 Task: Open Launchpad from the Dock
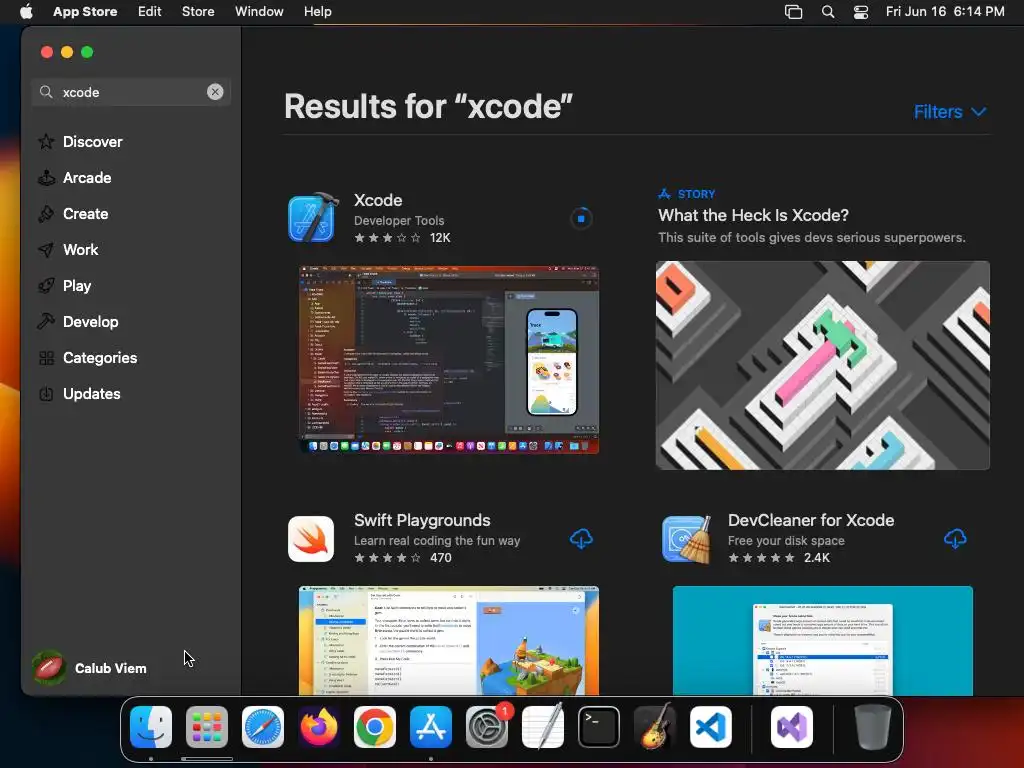207,727
